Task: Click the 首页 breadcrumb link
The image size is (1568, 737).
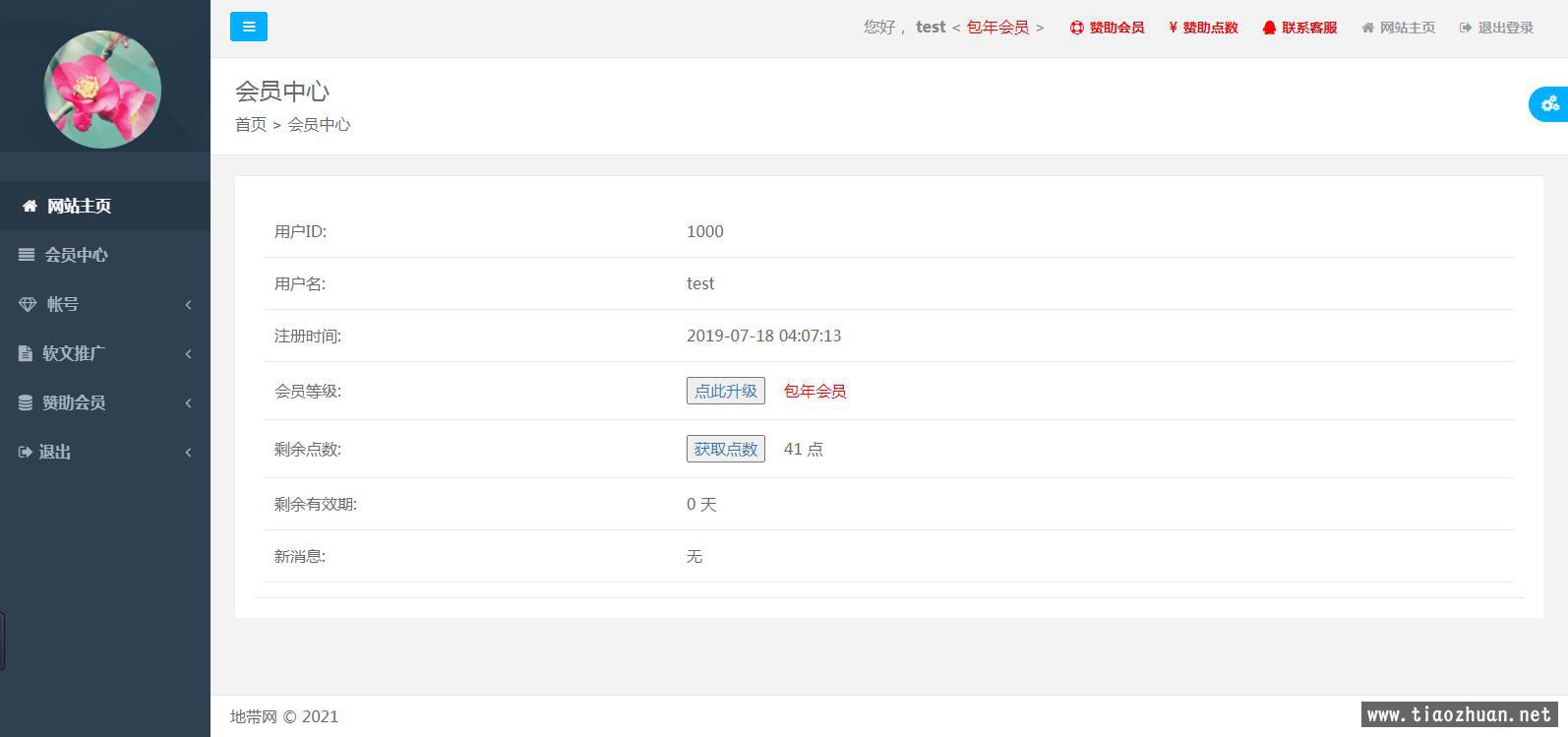Action: click(x=250, y=124)
